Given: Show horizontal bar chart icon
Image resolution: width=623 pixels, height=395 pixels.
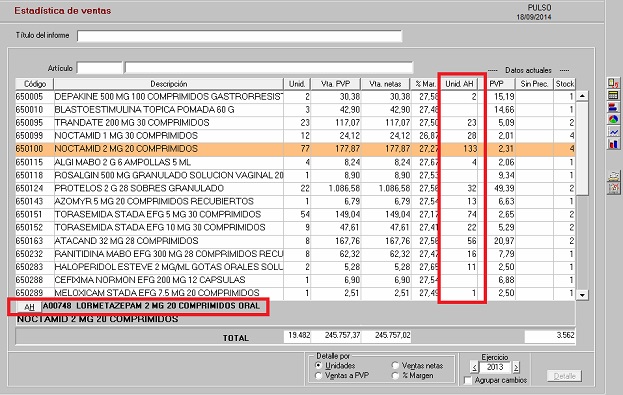Looking at the screenshot, I should [x=613, y=106].
